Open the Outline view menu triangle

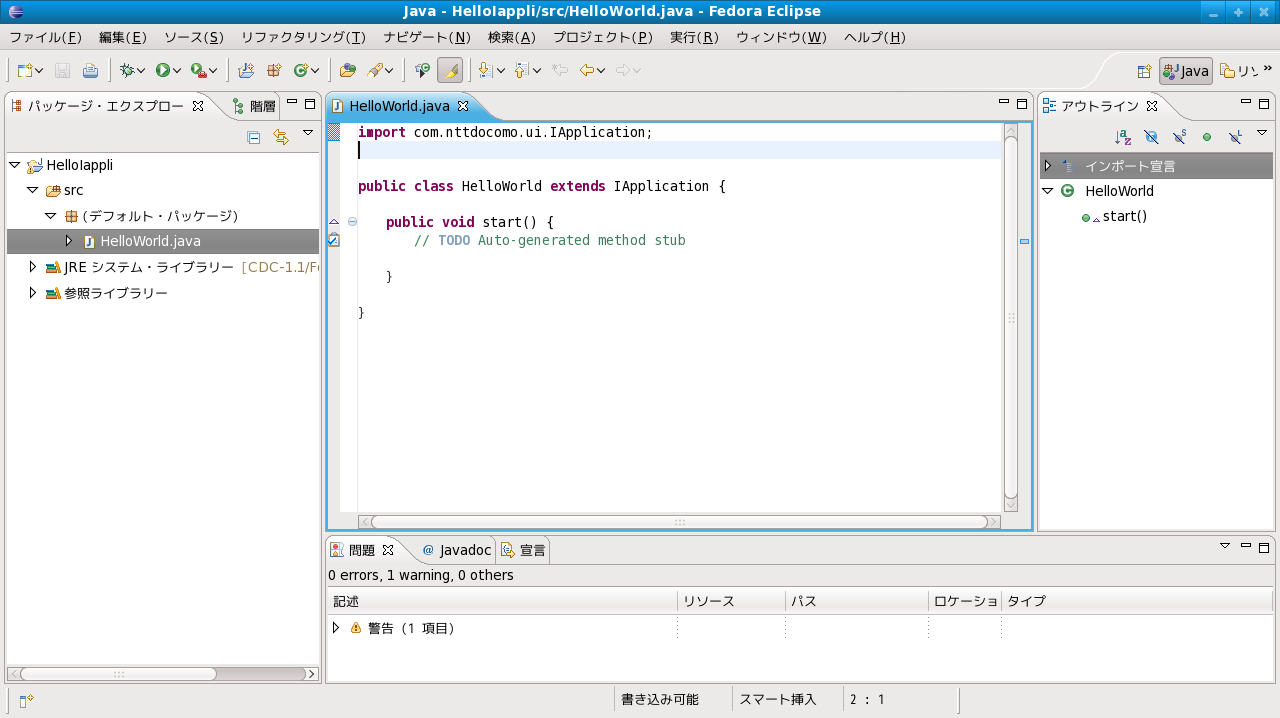1262,132
